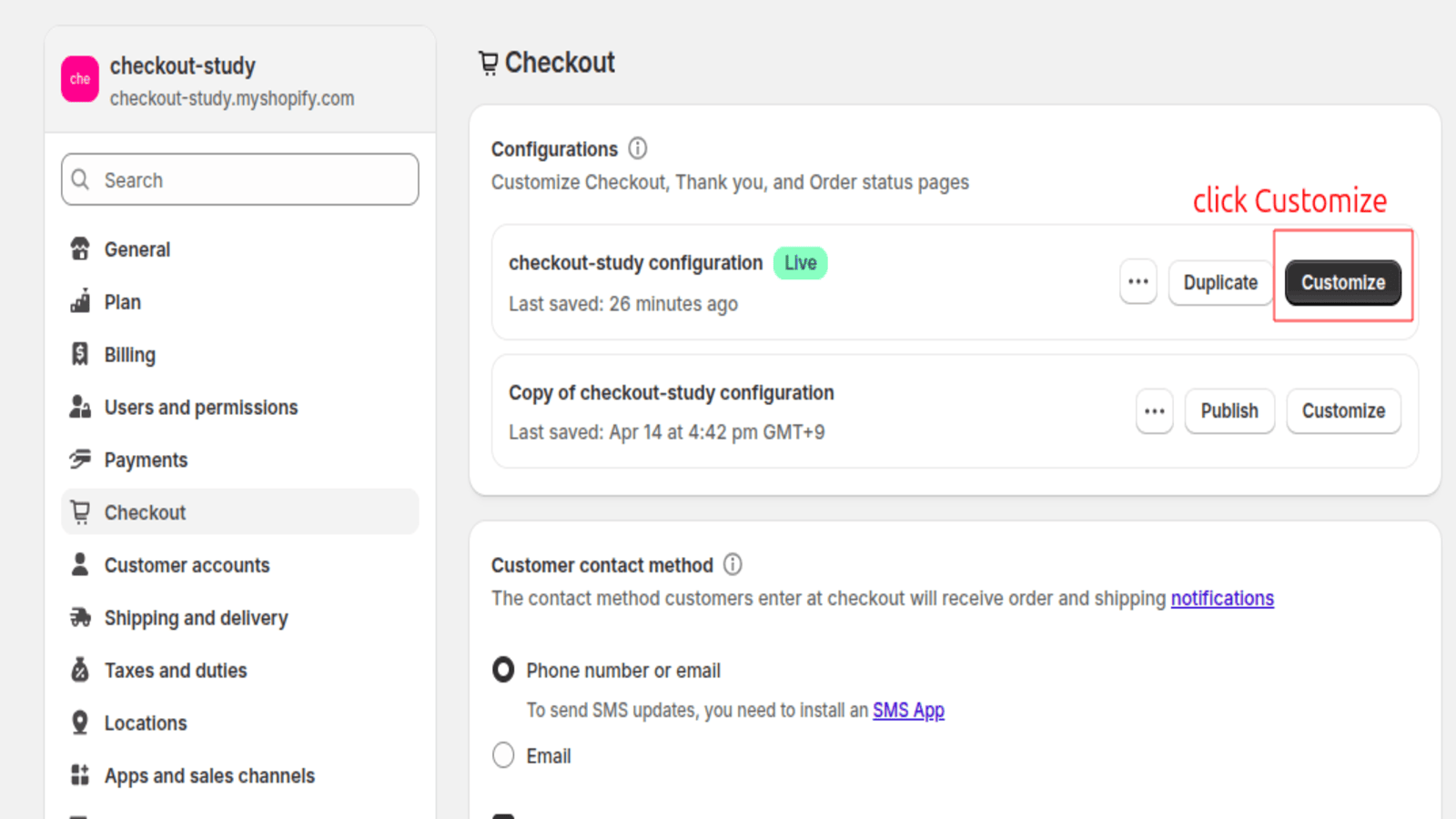Click the checkout-study store name
Image resolution: width=1456 pixels, height=819 pixels.
[x=183, y=66]
